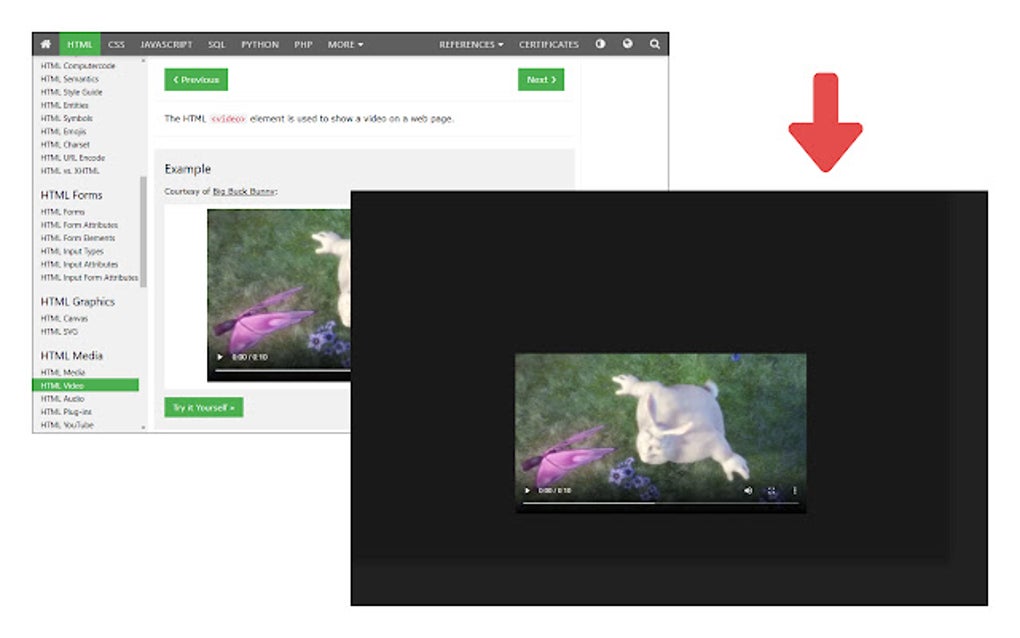
Task: Mute the video using the speaker icon
Action: click(748, 490)
